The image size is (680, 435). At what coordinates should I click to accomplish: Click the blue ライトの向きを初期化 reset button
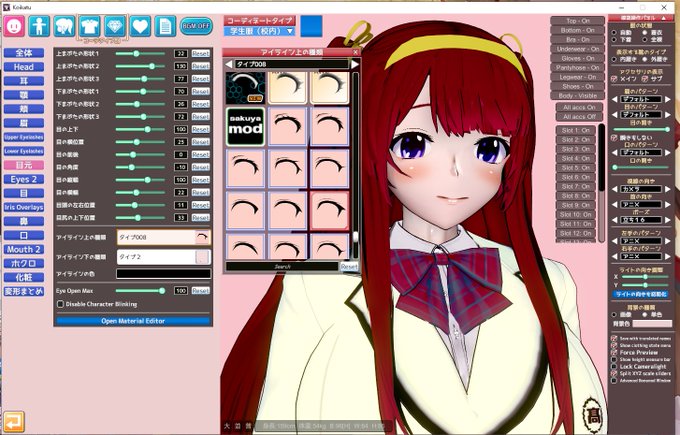[x=641, y=294]
